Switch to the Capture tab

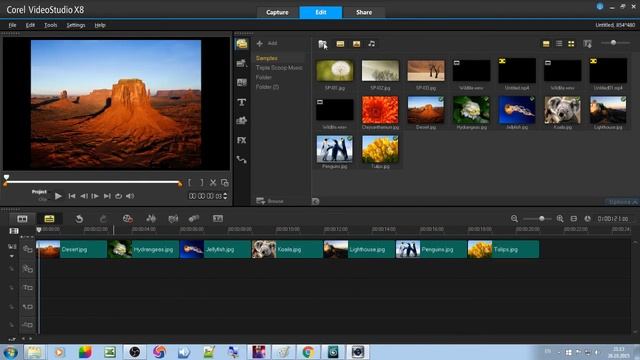point(277,12)
